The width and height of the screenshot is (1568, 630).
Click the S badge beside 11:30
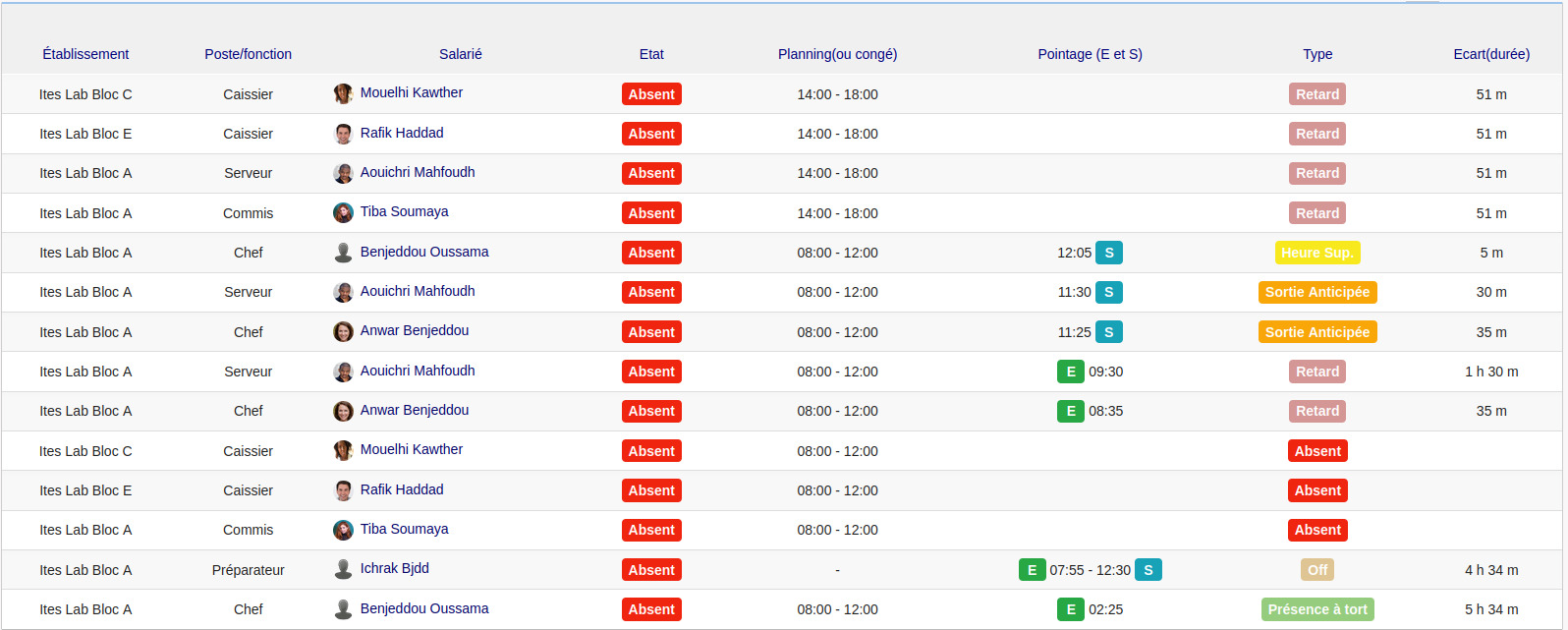[1109, 292]
